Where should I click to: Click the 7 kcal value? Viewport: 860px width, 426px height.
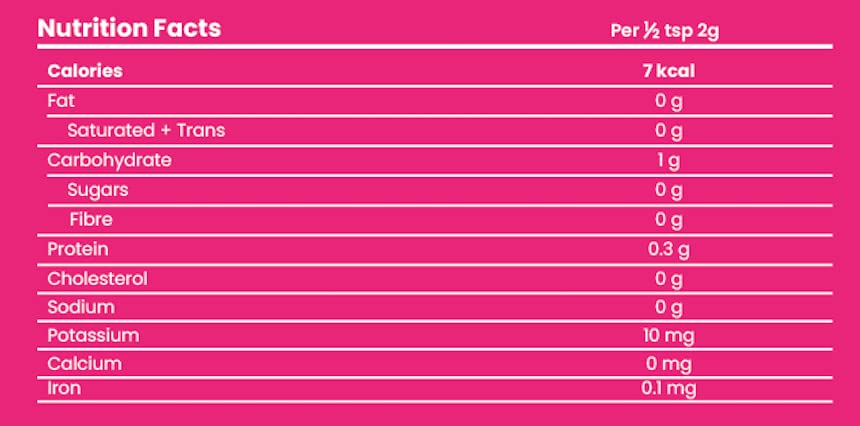tap(669, 71)
